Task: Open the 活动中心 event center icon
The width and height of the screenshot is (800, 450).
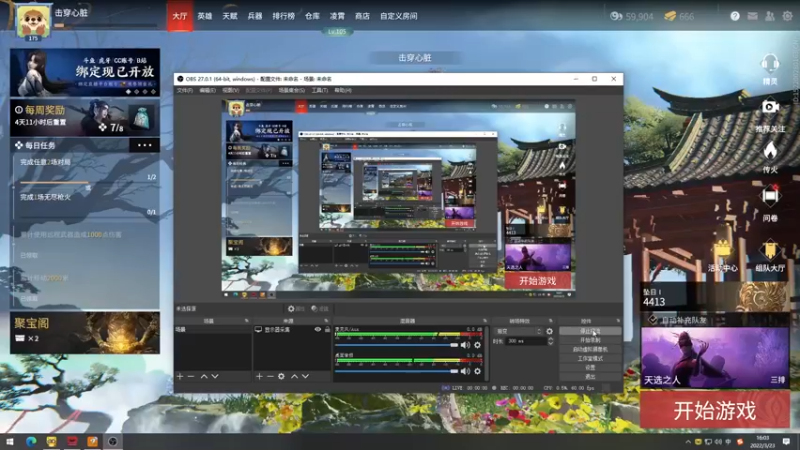Action: (722, 250)
